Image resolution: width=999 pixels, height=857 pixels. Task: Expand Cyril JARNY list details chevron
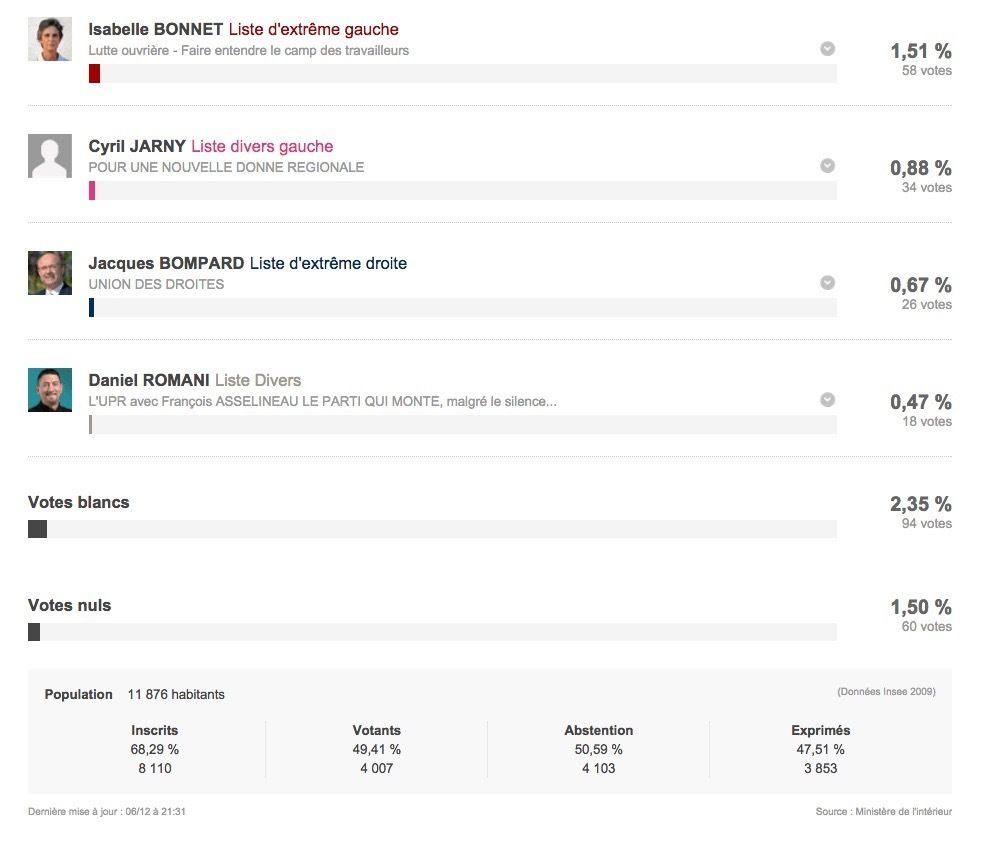827,166
